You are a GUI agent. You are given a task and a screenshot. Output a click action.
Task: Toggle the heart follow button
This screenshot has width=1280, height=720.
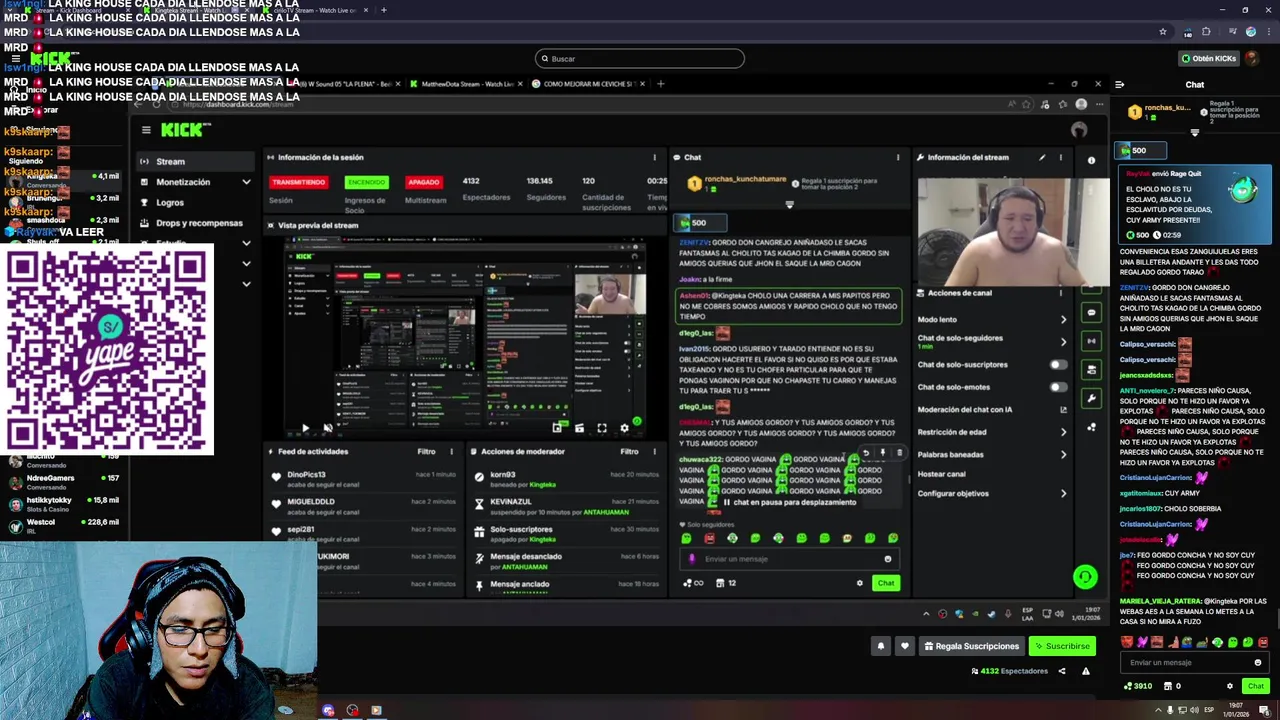(905, 646)
